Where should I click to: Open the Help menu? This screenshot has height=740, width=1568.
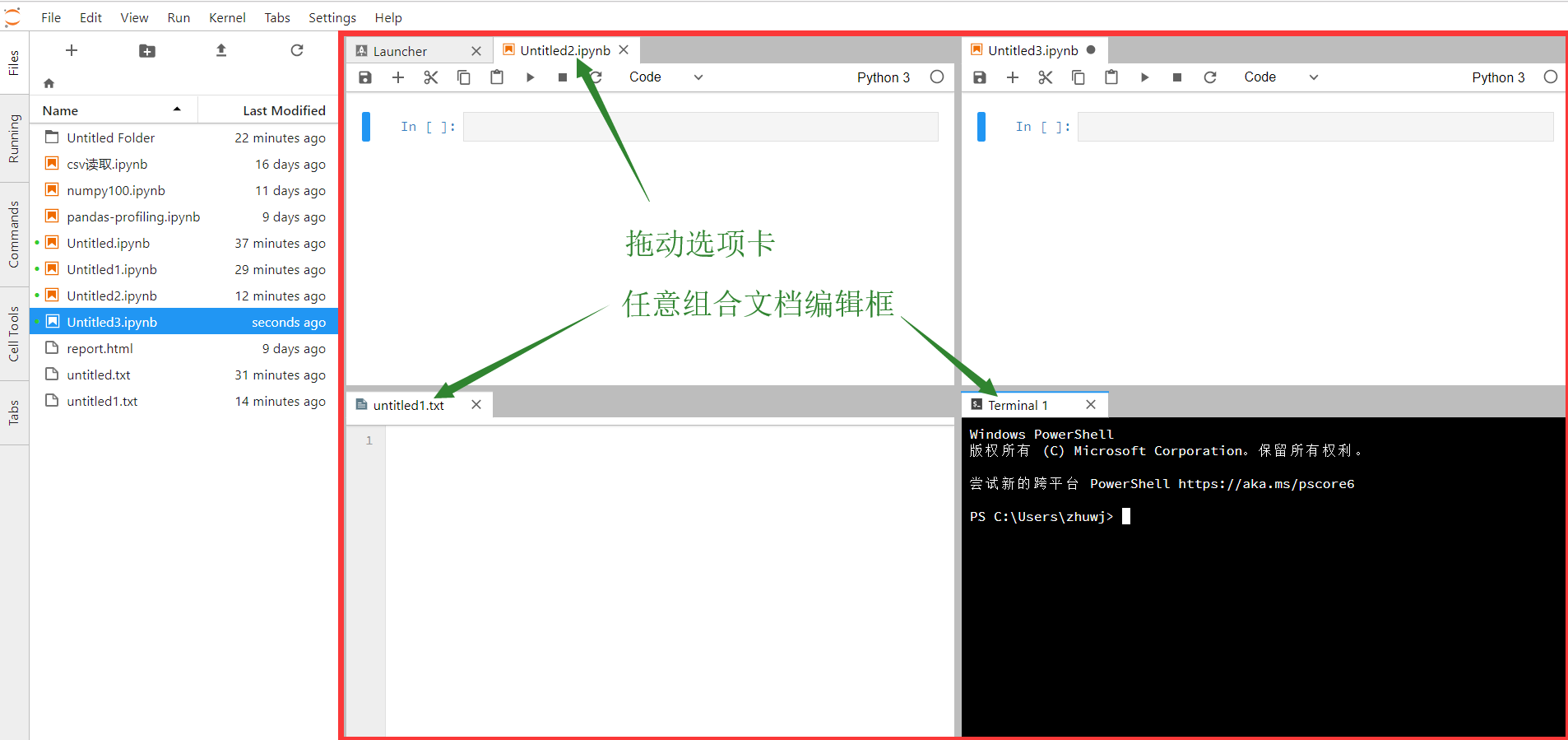388,17
